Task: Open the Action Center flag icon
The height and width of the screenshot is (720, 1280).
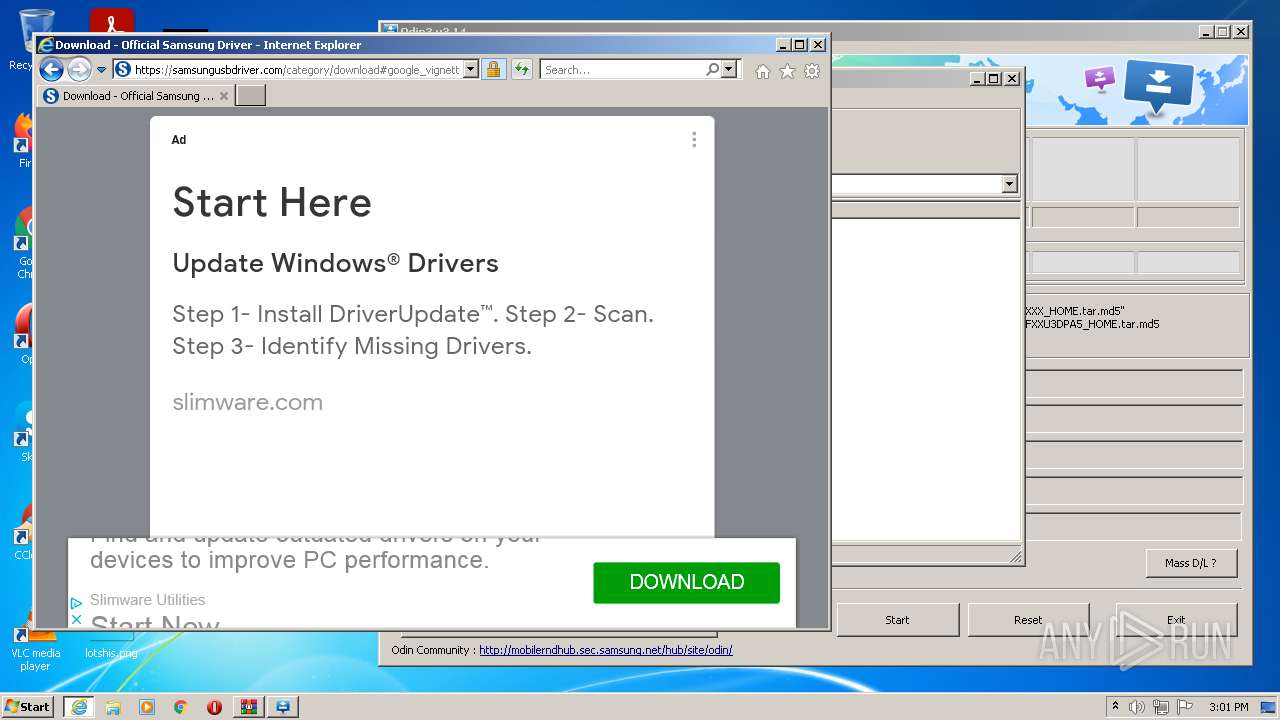Action: pyautogui.click(x=1185, y=706)
